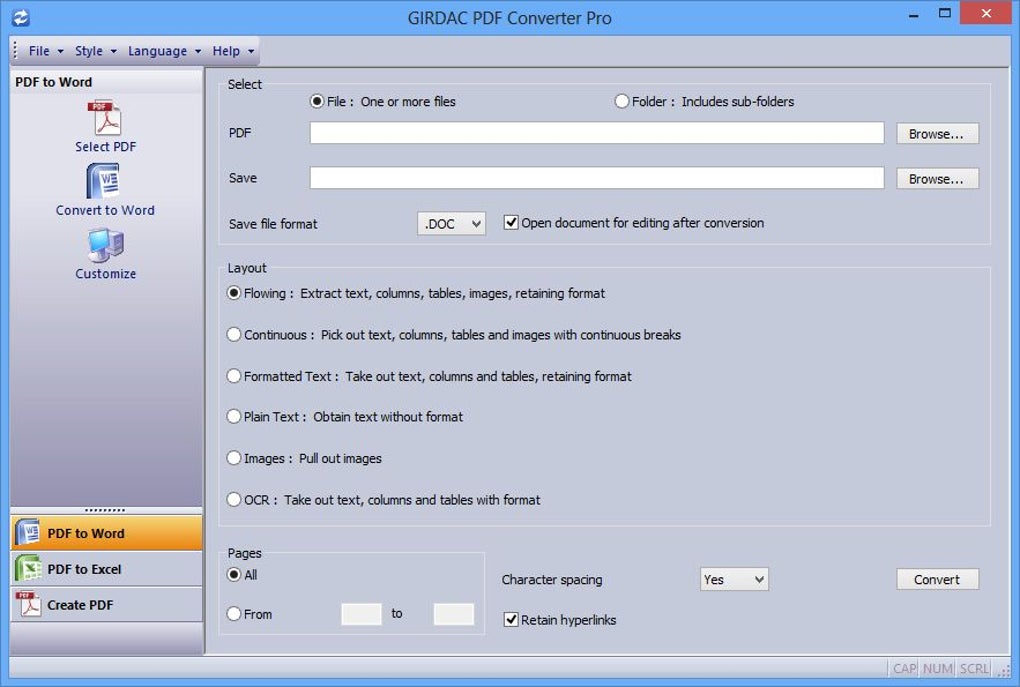
Task: Click inside the Save path input field
Action: [597, 178]
